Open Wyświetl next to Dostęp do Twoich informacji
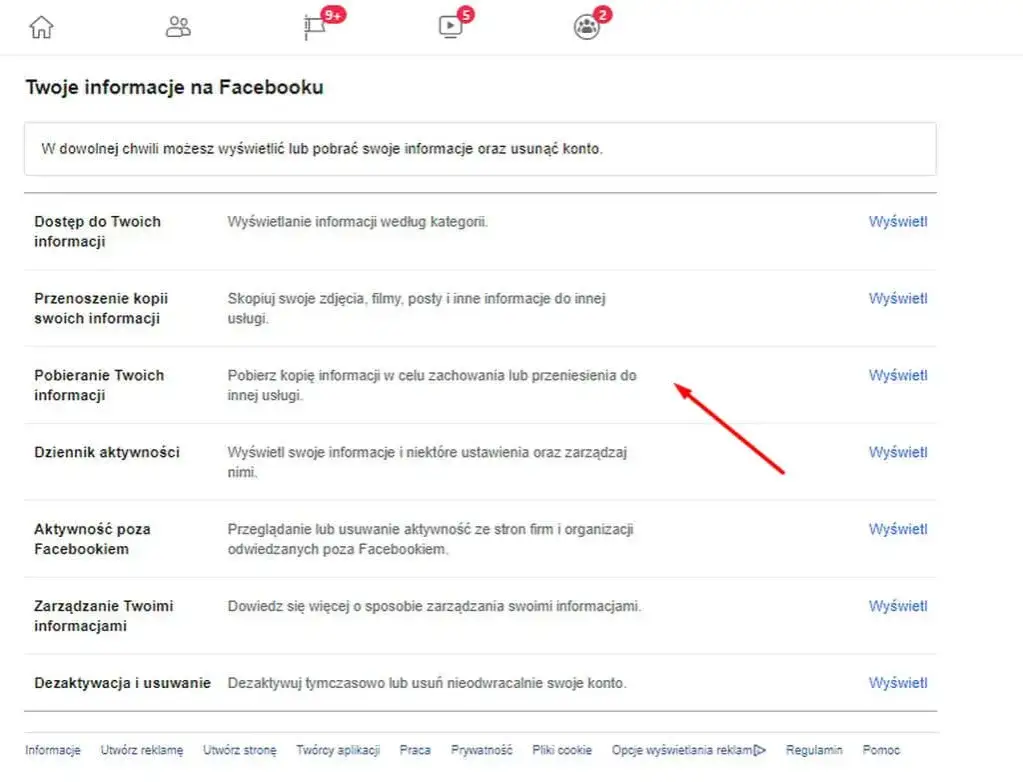Viewport: 1023px width, 782px height. (x=897, y=221)
